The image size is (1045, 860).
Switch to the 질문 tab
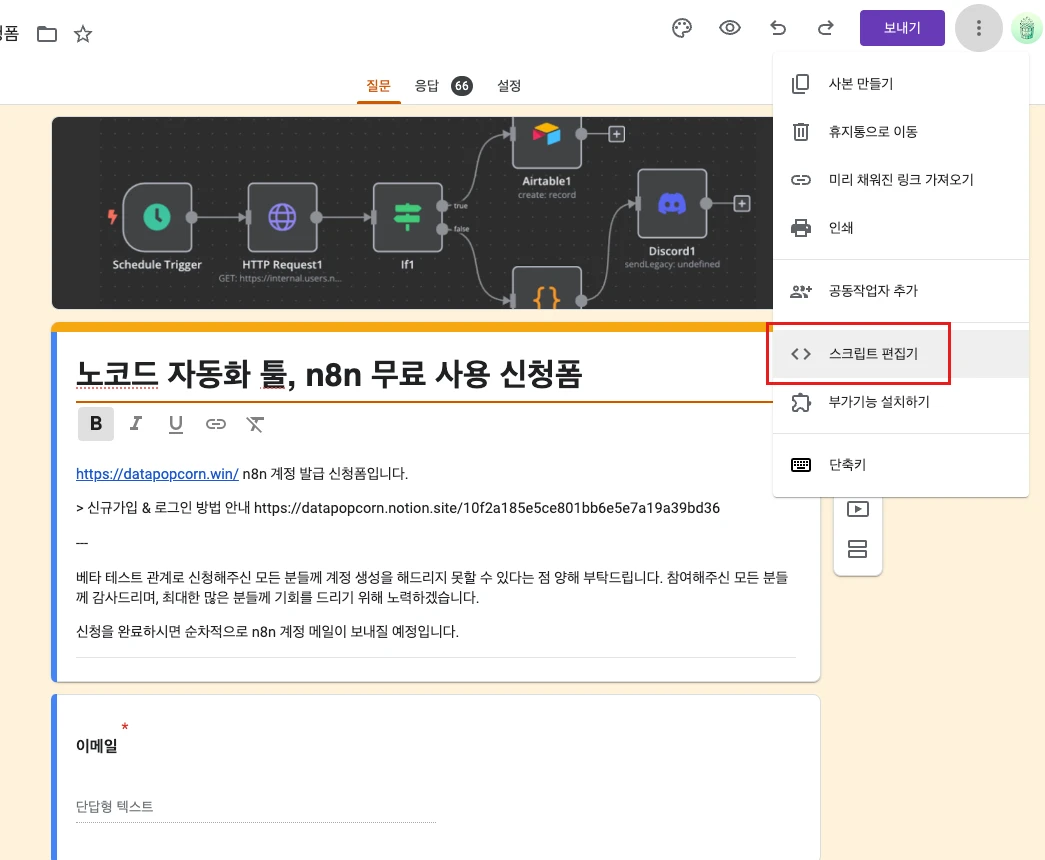click(378, 85)
